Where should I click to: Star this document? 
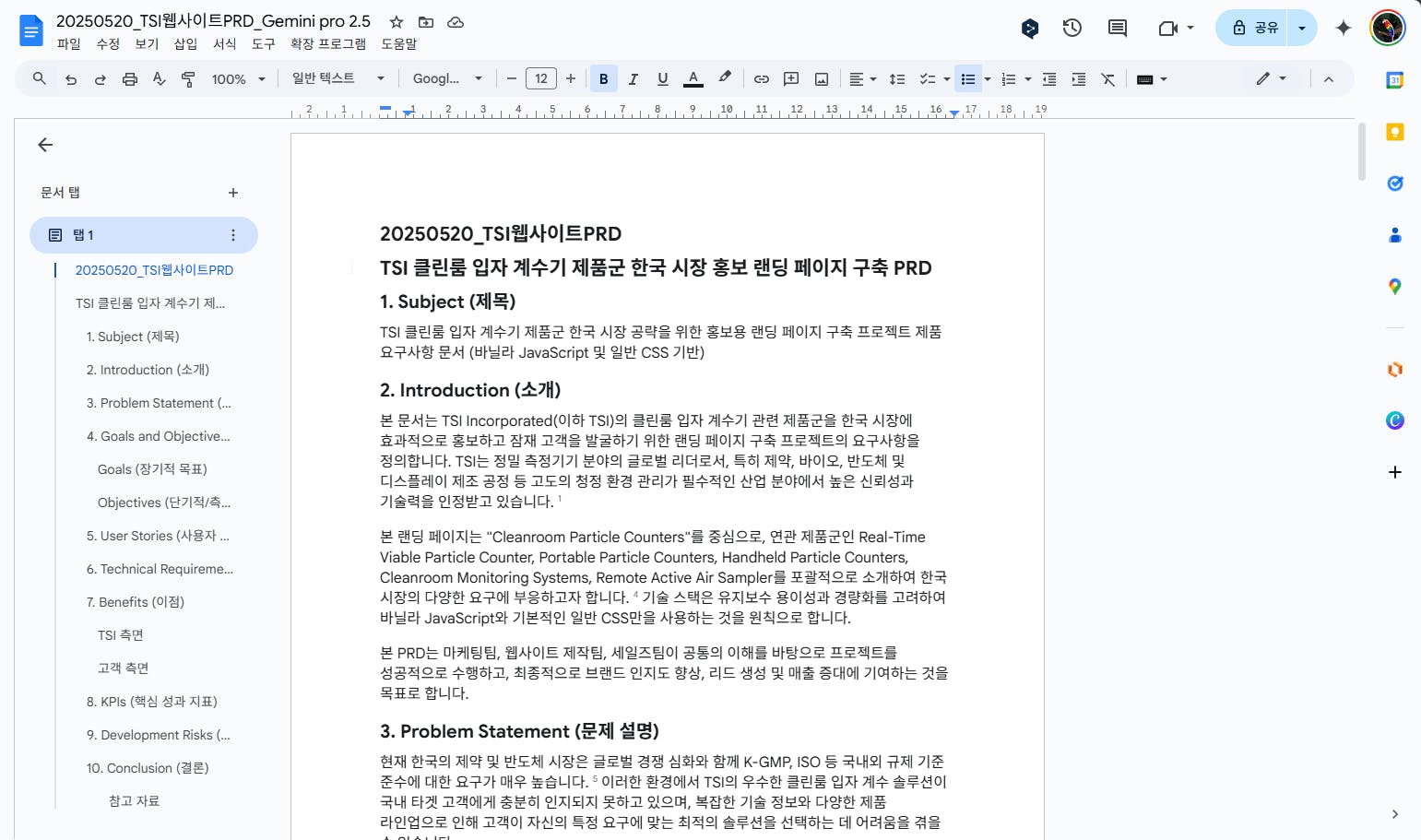click(x=397, y=21)
